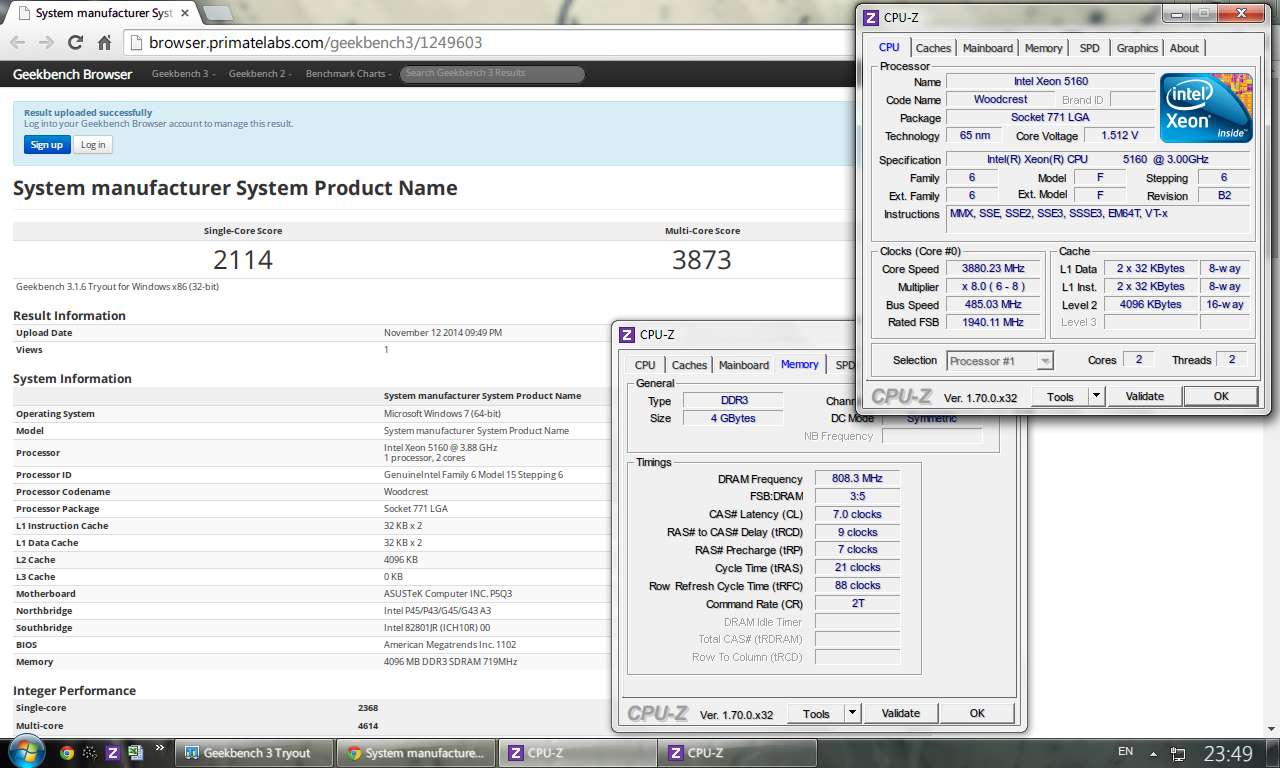This screenshot has width=1280, height=768.
Task: Click Single-Core Score value 2114
Action: (243, 260)
